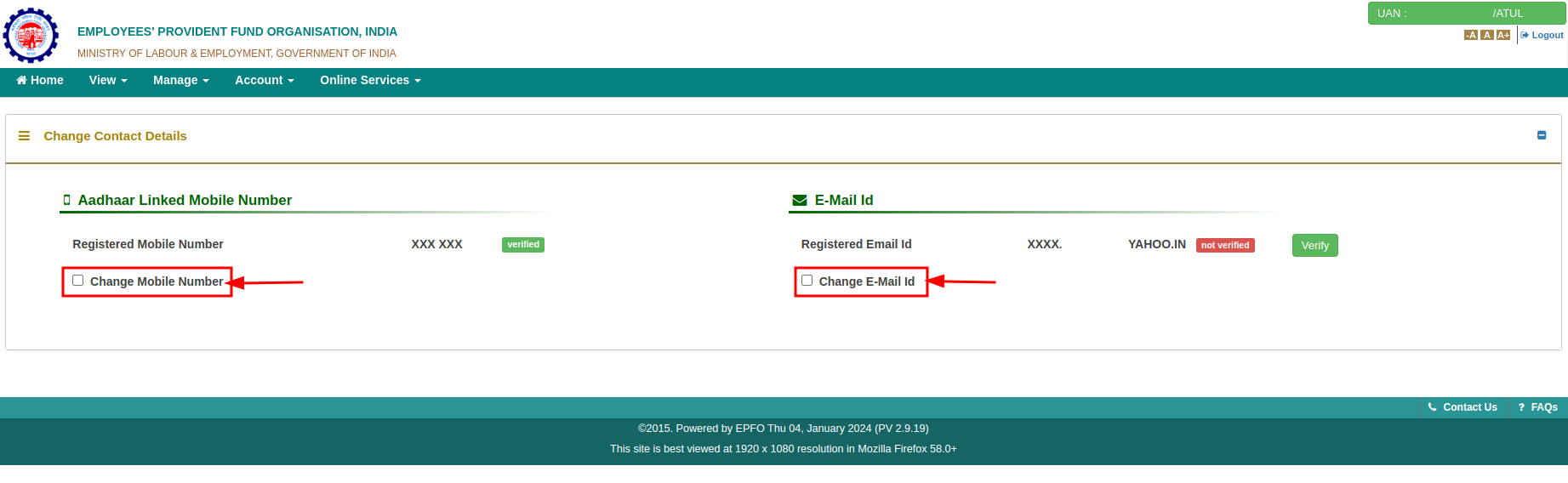Reset font size with A icon
The height and width of the screenshot is (483, 1568).
tap(1487, 35)
